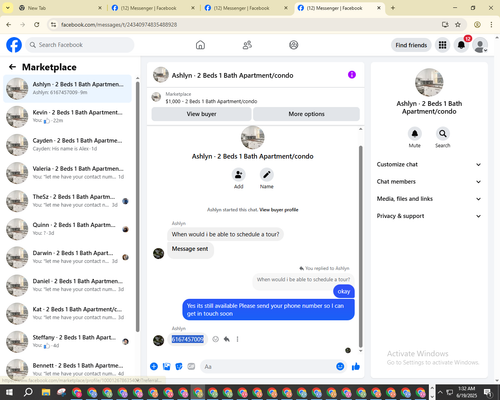Open the Cayden conversation
The width and height of the screenshot is (500, 400).
pyautogui.click(x=67, y=145)
